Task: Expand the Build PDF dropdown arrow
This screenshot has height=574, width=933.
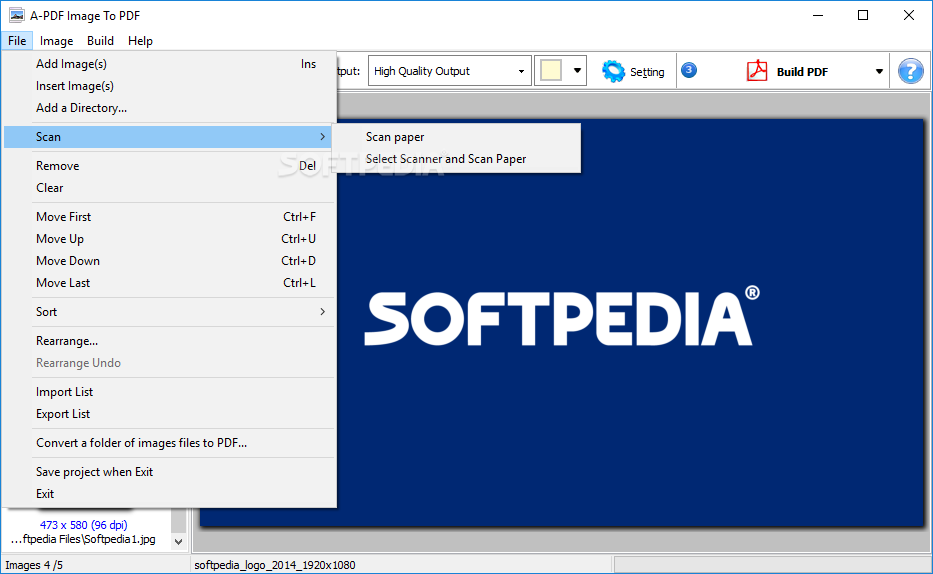Action: 879,71
